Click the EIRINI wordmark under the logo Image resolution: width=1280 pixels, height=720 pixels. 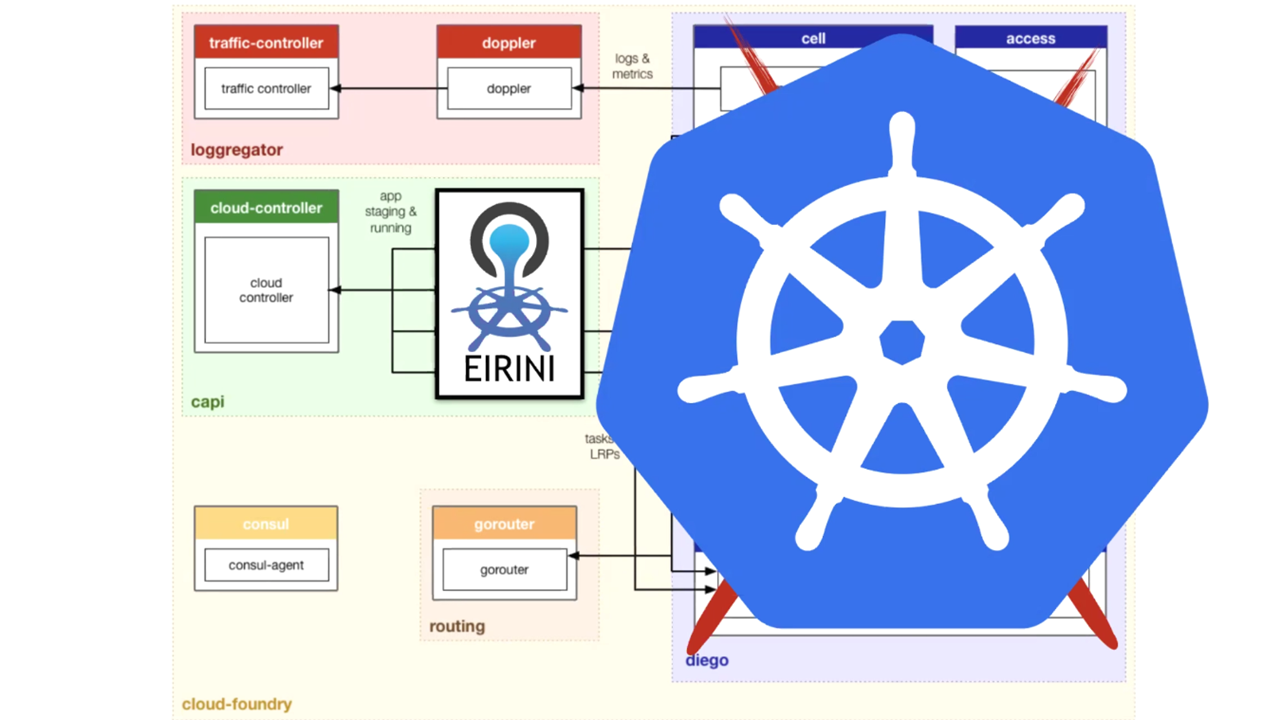tap(510, 369)
